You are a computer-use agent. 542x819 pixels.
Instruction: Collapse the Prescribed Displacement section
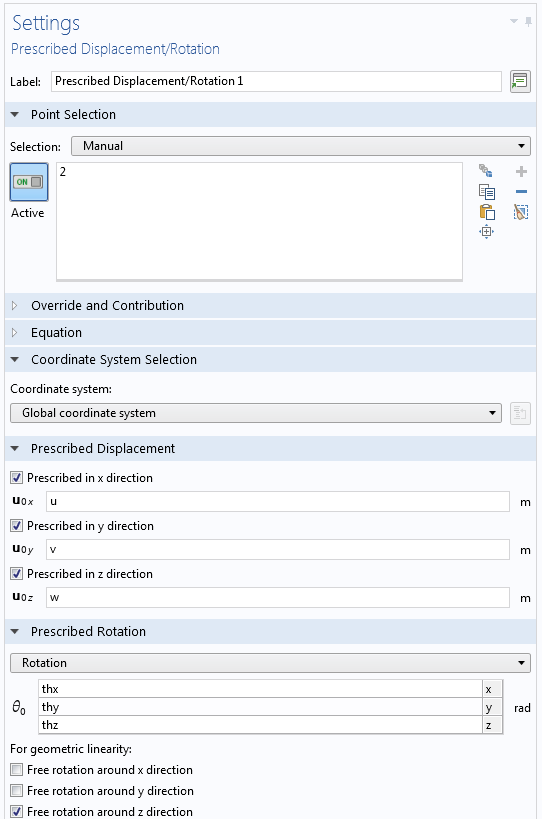tap(15, 449)
